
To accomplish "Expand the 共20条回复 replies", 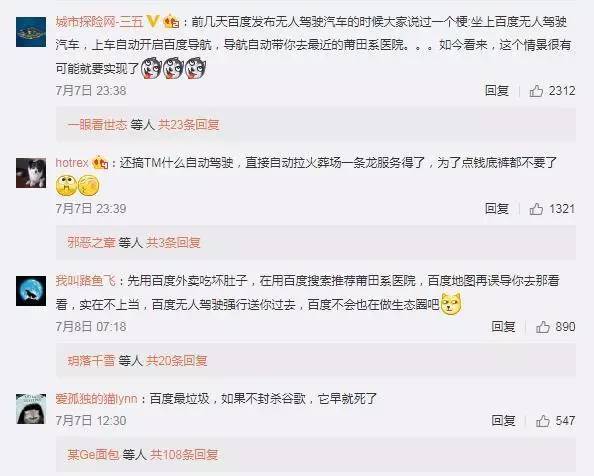I will coord(177,361).
